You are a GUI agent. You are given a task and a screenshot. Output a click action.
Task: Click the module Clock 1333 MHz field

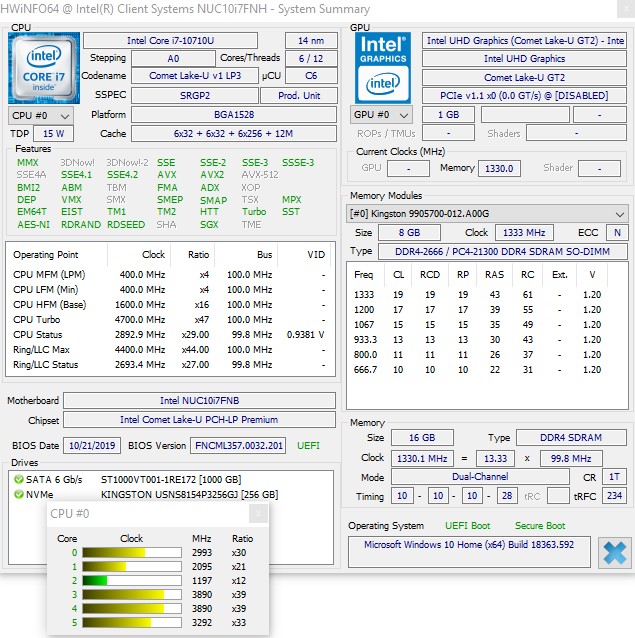tap(524, 233)
